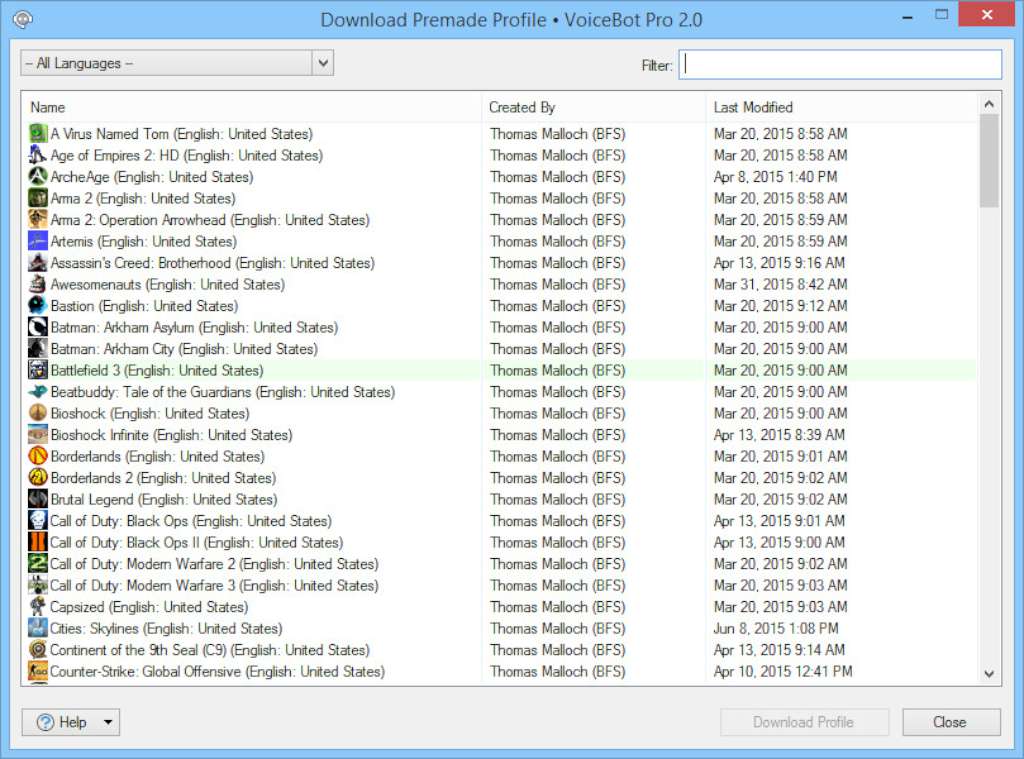The height and width of the screenshot is (759, 1024).
Task: Open the All Languages dropdown
Action: 176,62
